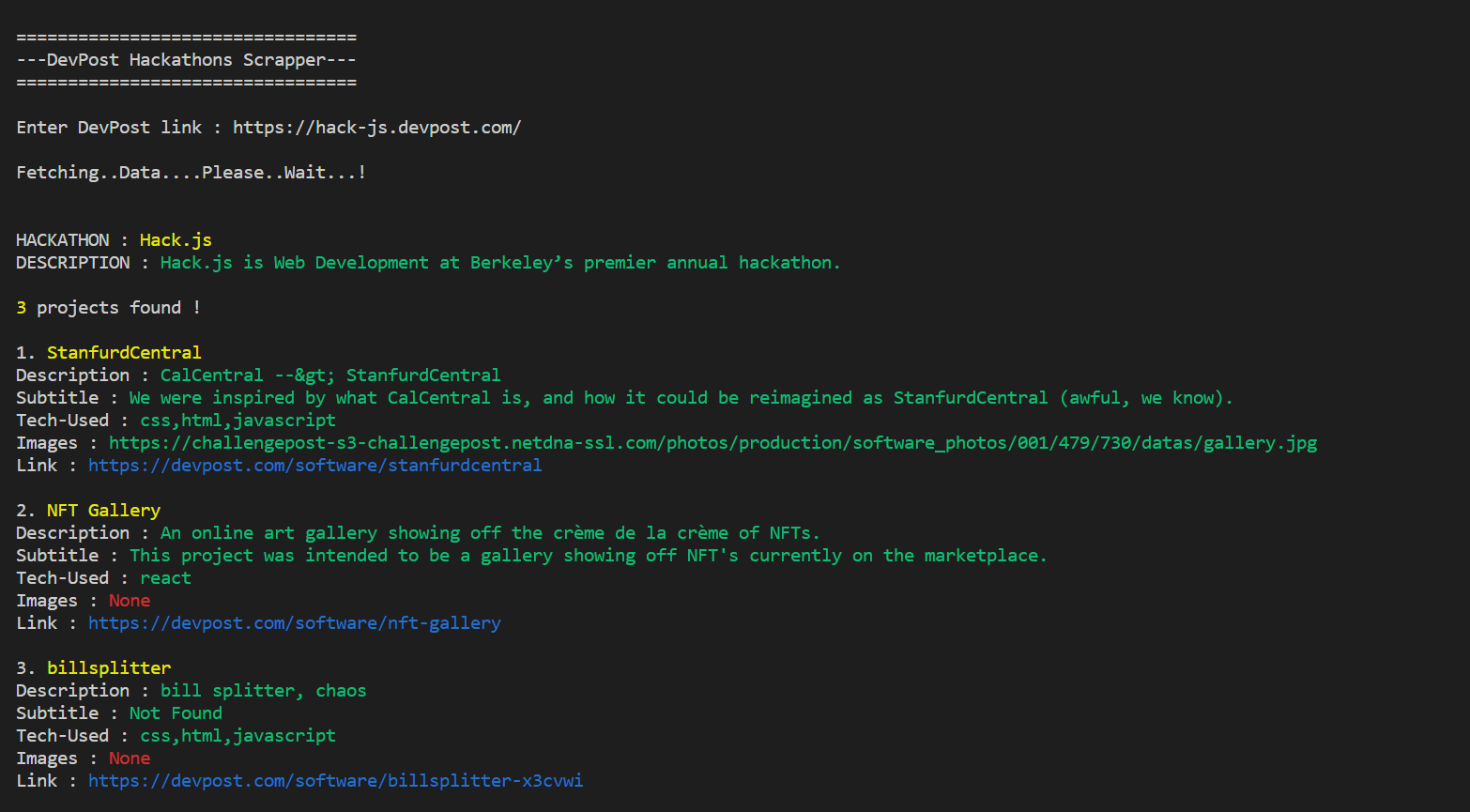This screenshot has width=1470, height=812.
Task: Click the 'None' images value for NFT Gallery
Action: 130,600
